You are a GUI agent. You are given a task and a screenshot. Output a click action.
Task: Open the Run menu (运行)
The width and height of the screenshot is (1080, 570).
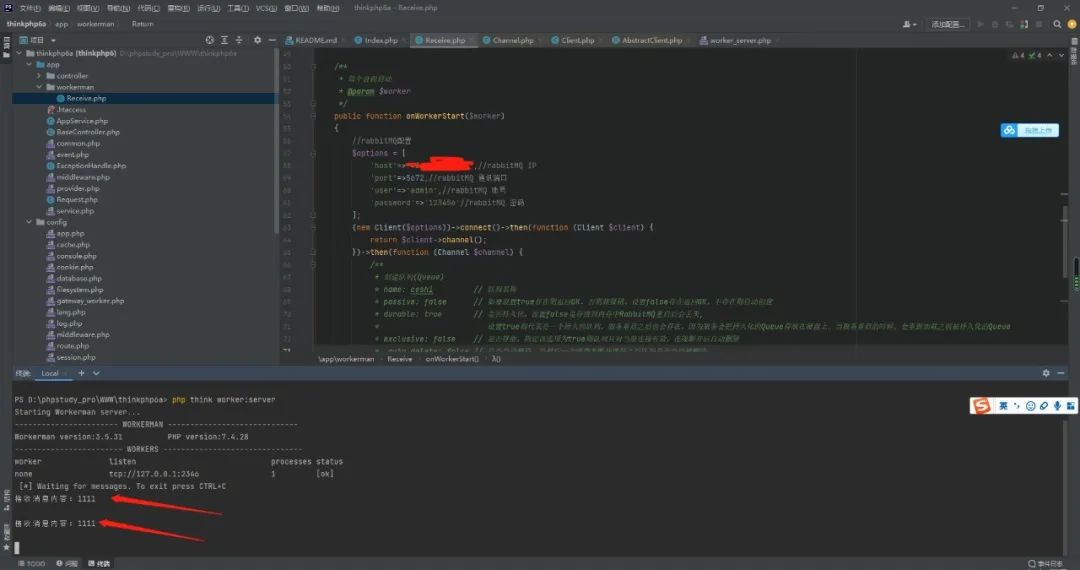(x=209, y=8)
